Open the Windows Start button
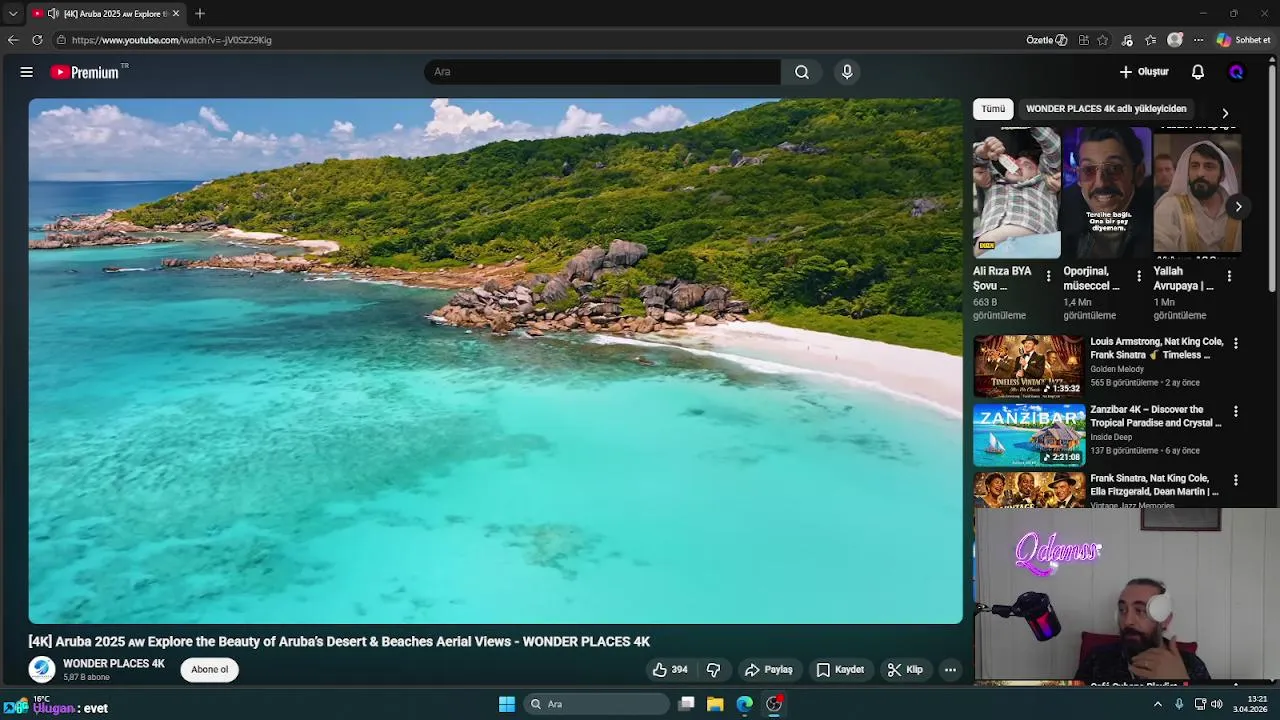1280x720 pixels. (507, 704)
